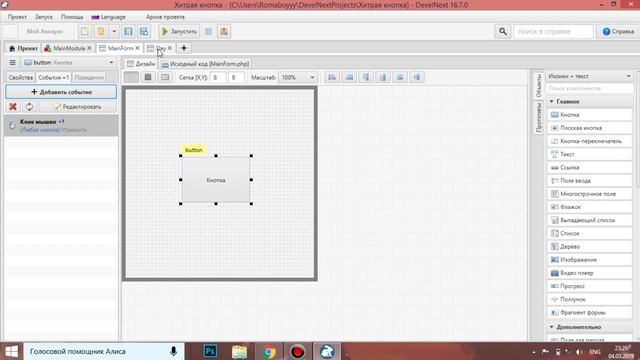Open the Иконки + текст view dropdown
Screen dimensions: 640x360
[x=589, y=76]
